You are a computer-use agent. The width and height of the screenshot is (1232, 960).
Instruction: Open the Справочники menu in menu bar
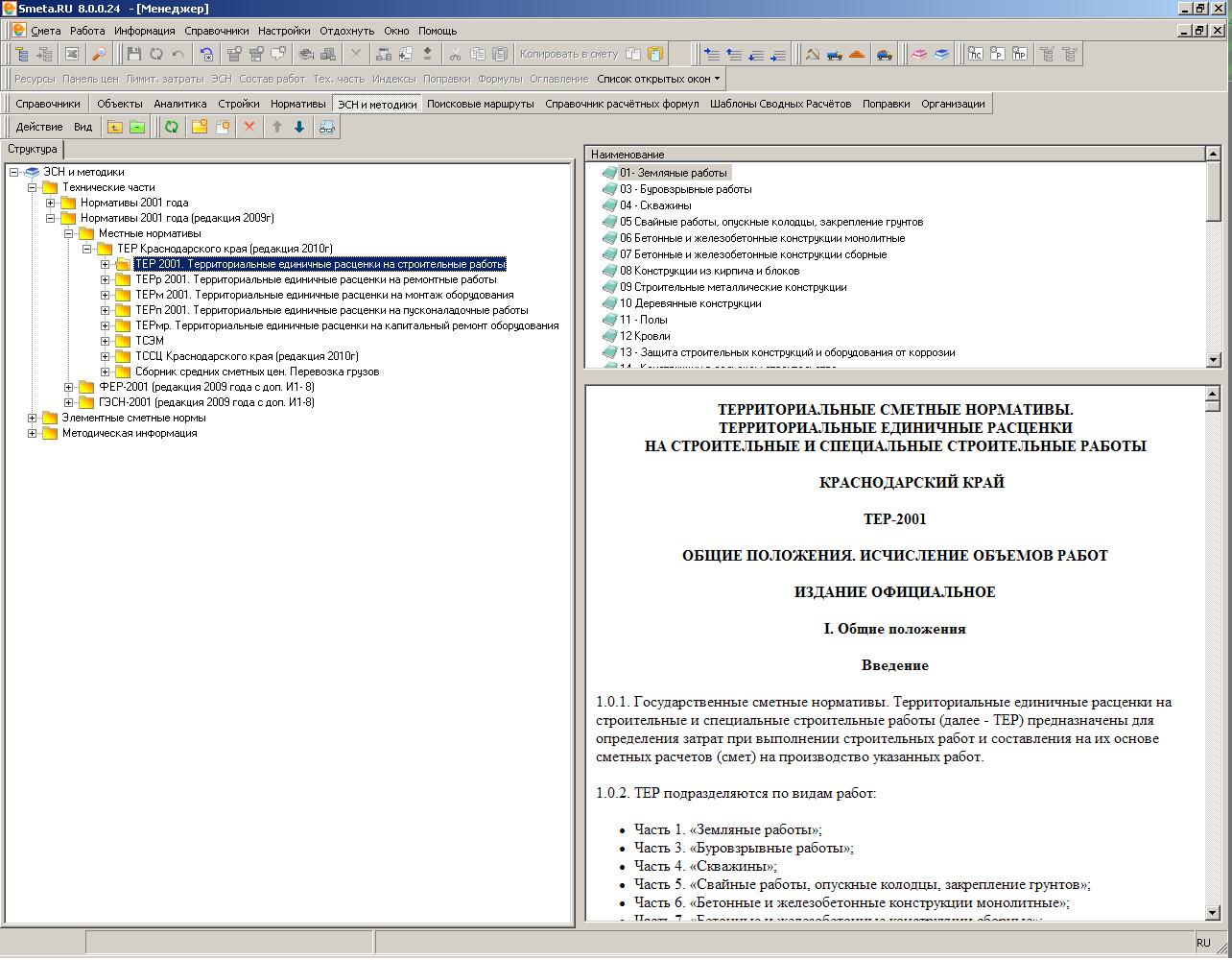[217, 31]
